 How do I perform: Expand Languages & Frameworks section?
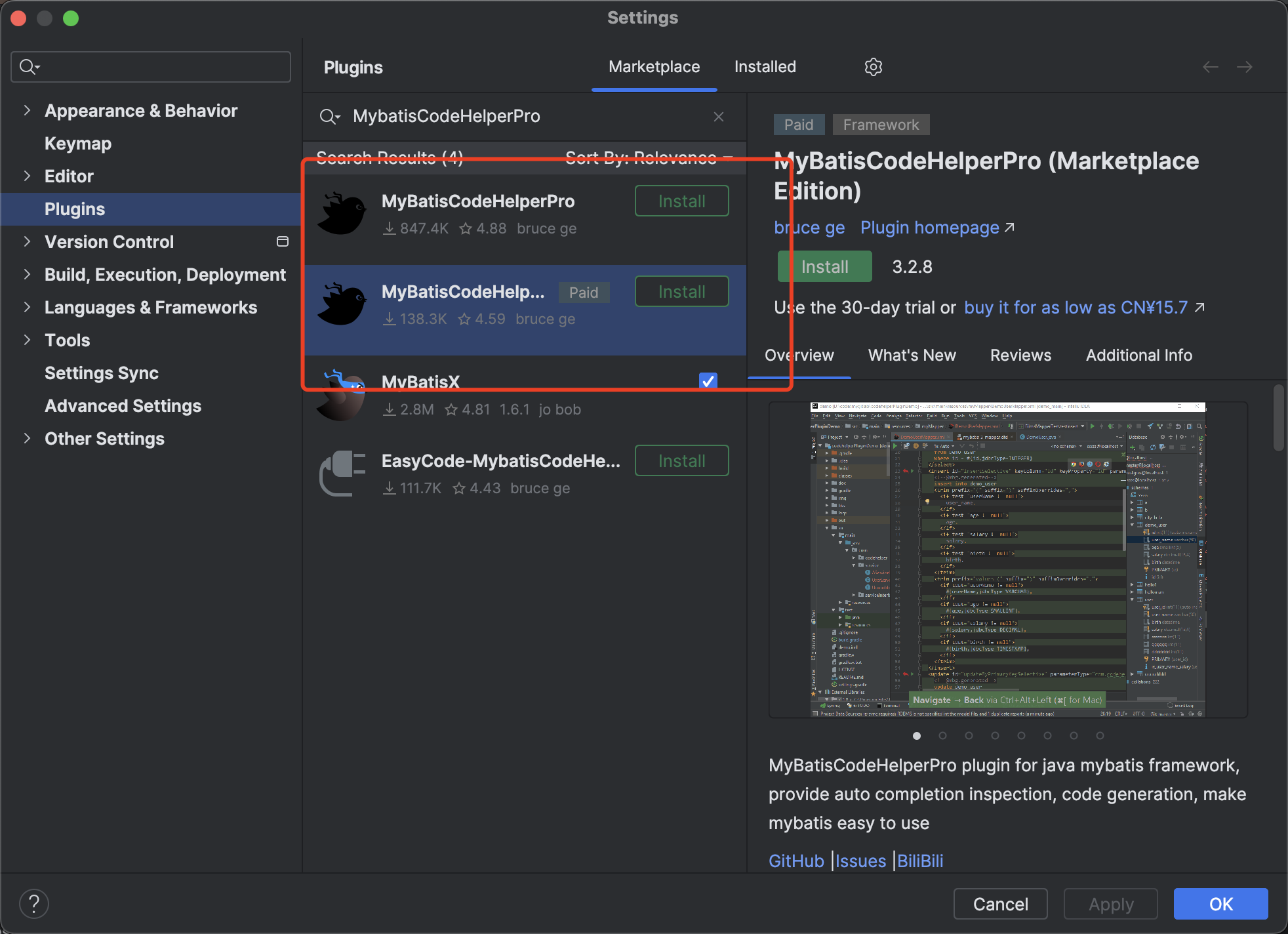coord(27,307)
